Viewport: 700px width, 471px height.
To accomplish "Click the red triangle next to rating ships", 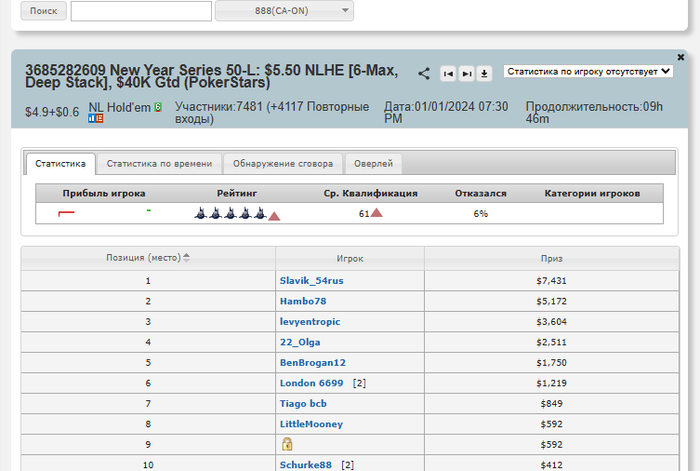I will tap(274, 217).
